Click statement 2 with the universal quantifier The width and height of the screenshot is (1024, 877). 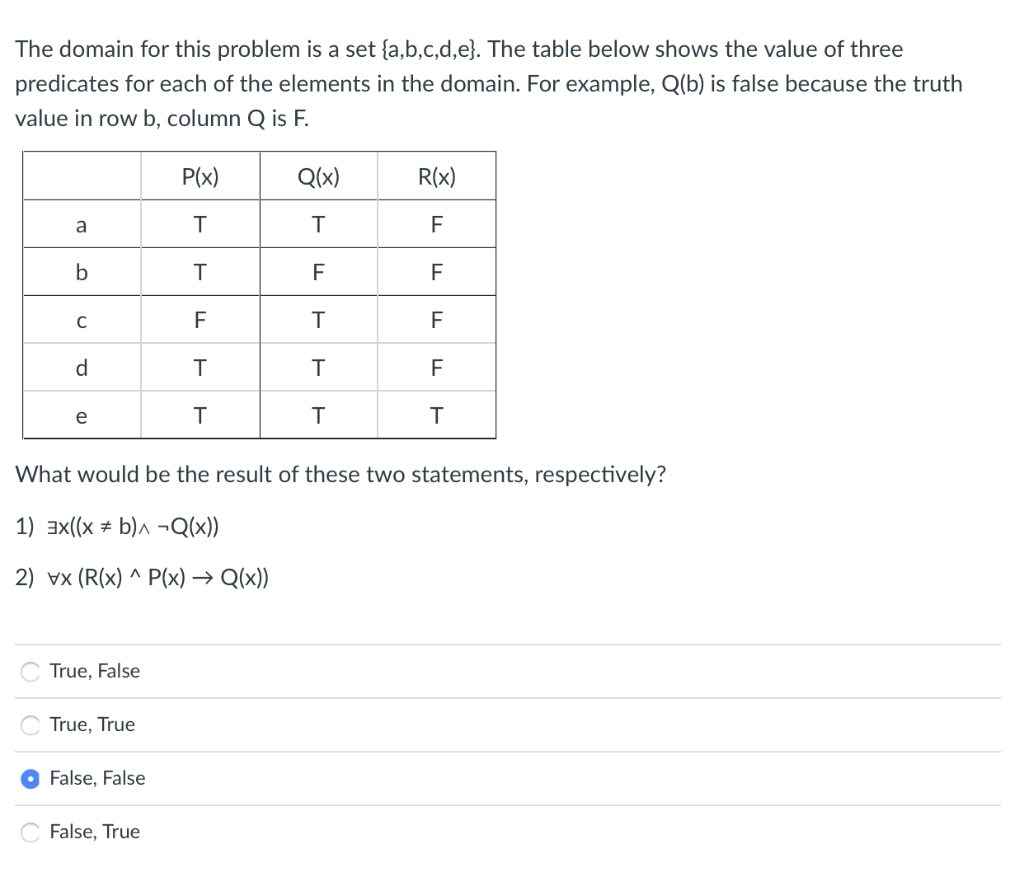click(143, 577)
